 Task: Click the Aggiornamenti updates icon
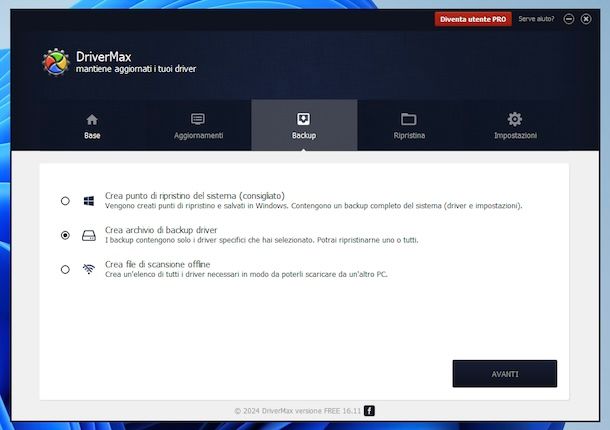198,119
